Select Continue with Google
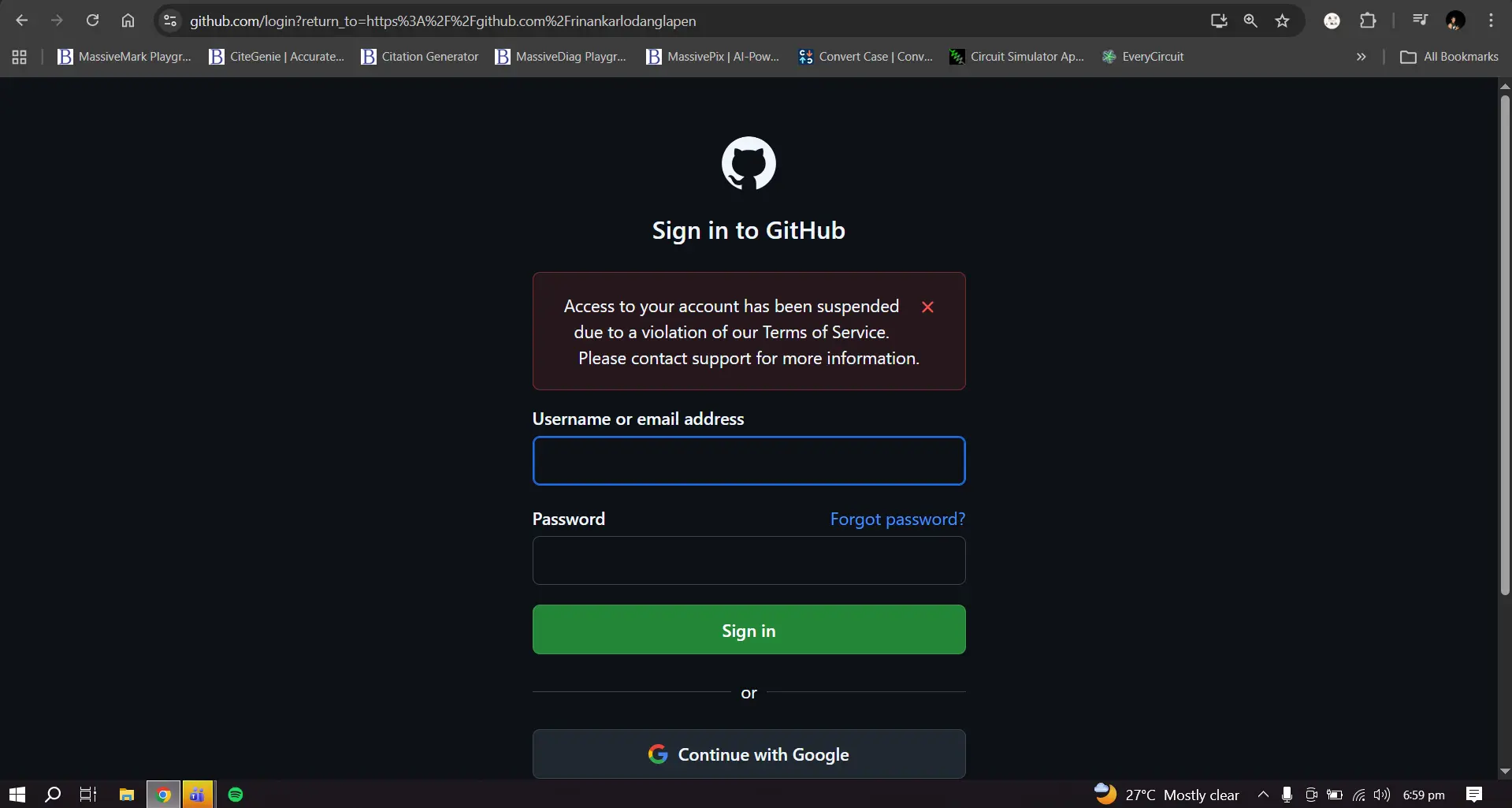 tap(749, 754)
